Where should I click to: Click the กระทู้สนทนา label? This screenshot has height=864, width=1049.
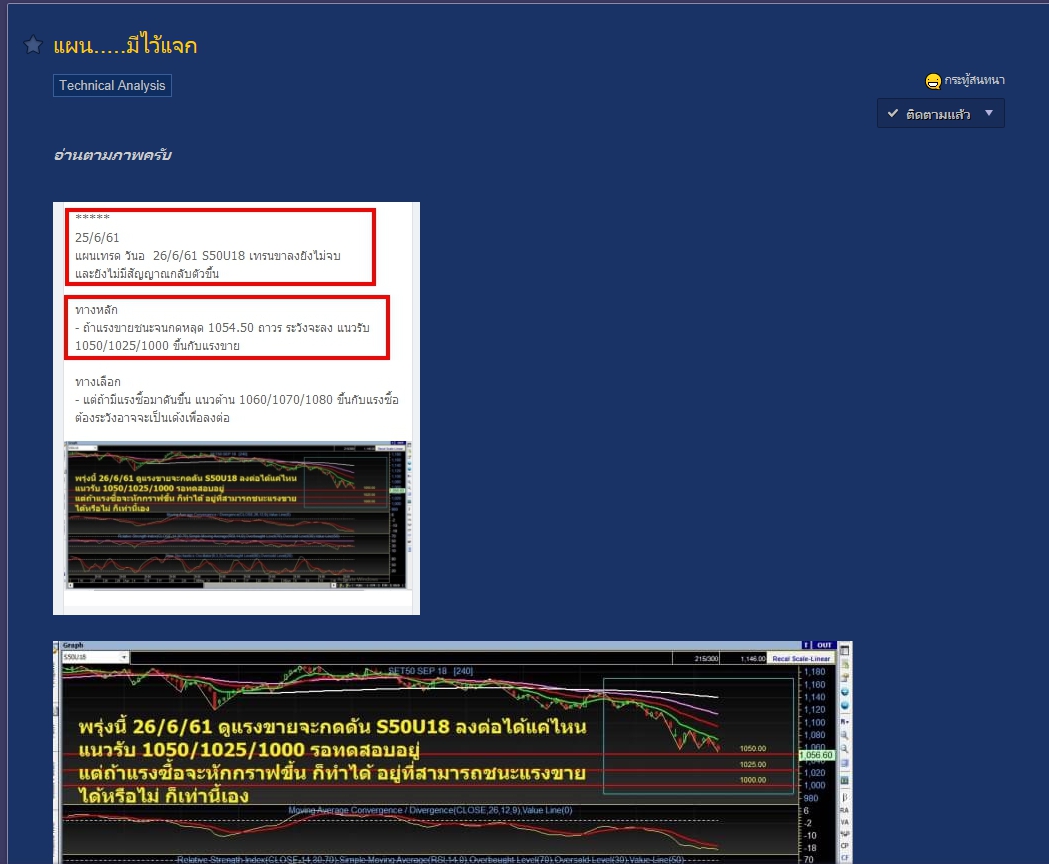(974, 80)
